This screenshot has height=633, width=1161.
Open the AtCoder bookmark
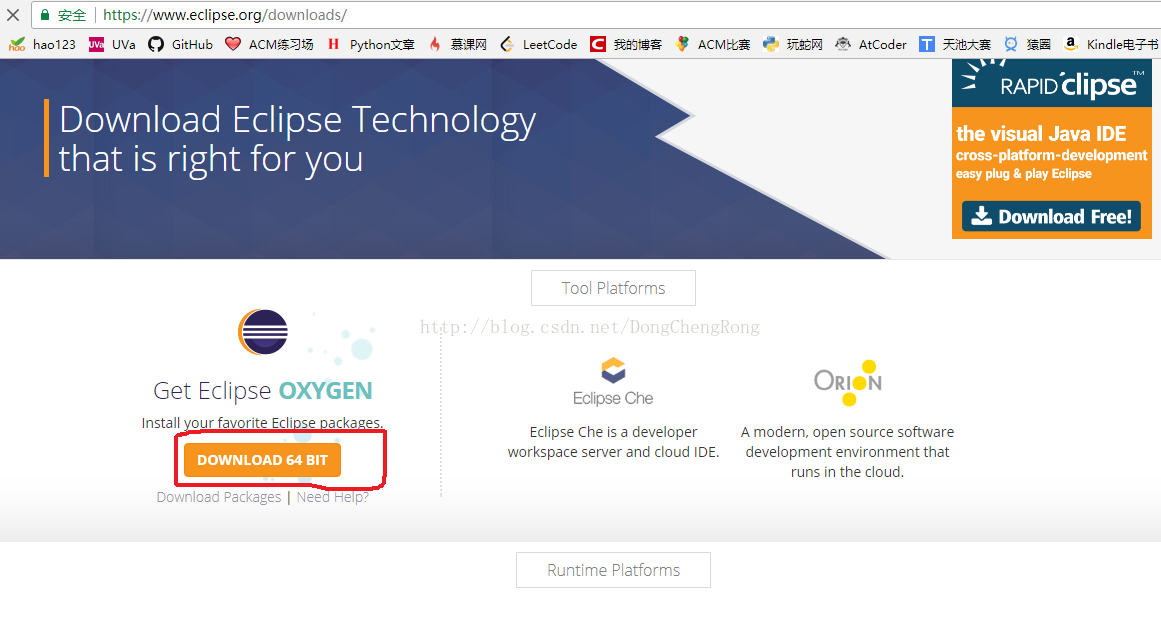(x=871, y=44)
